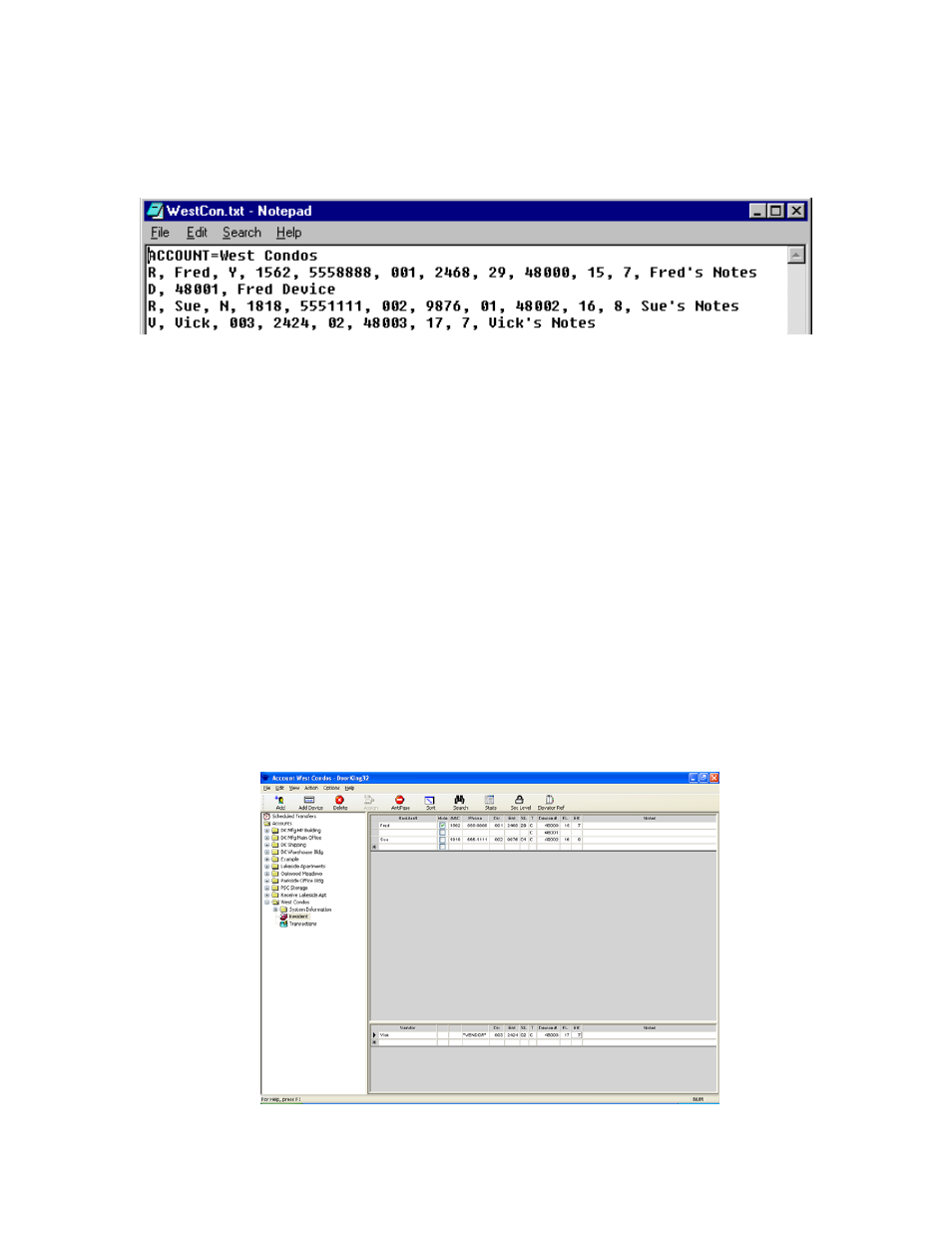This screenshot has width=952, height=1233.
Task: Click the AntiPass toolbar icon
Action: (x=400, y=802)
